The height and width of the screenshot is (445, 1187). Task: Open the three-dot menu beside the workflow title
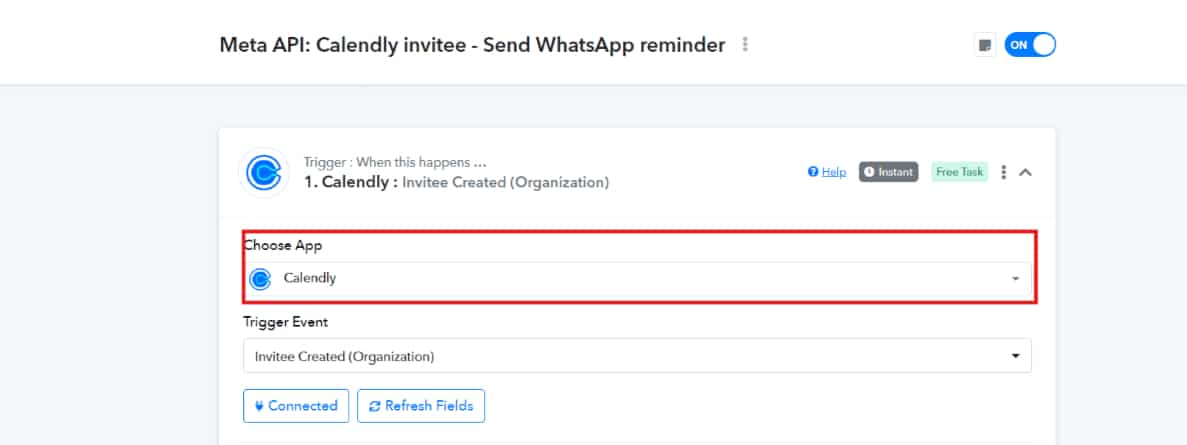[745, 45]
